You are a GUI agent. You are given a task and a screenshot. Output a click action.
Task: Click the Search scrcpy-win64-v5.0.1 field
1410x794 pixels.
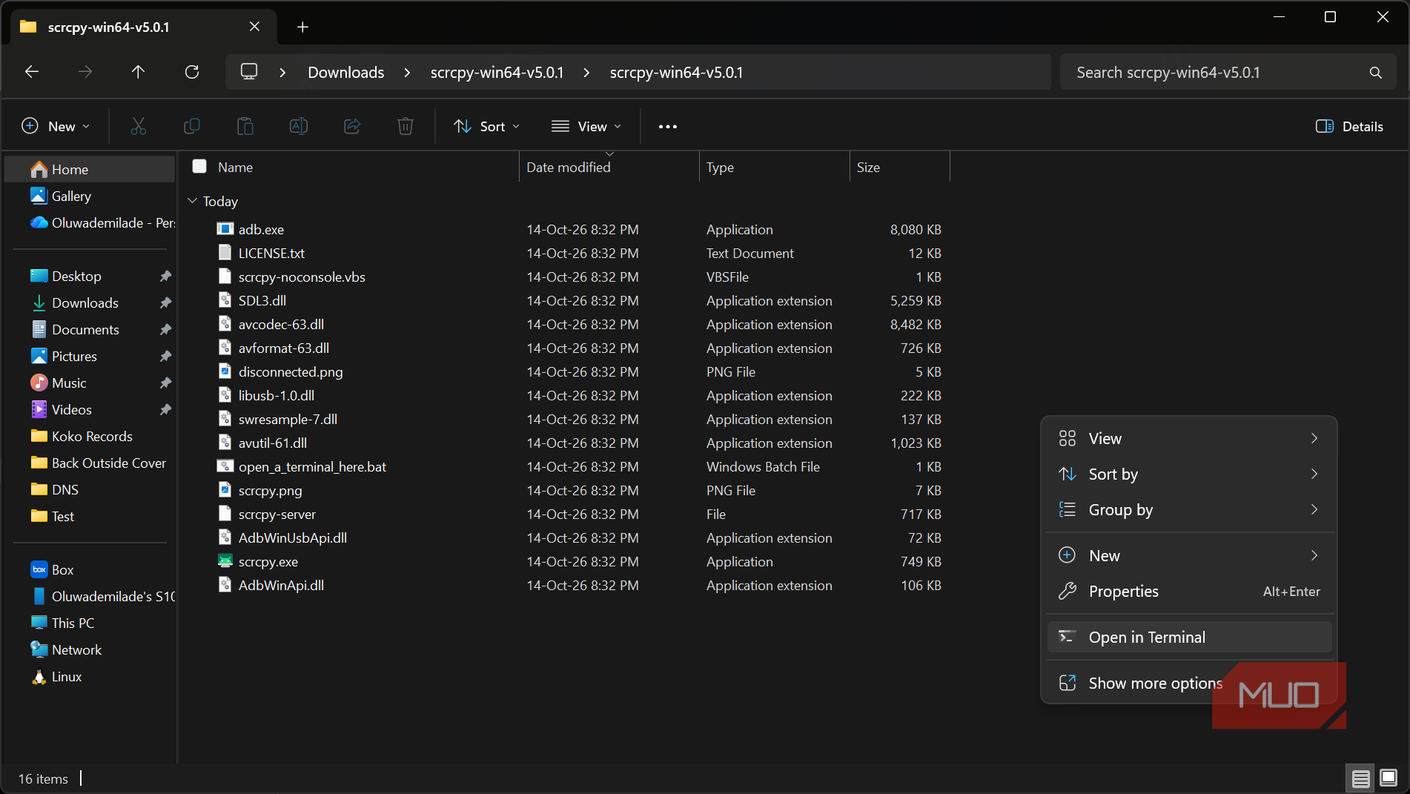click(1227, 72)
